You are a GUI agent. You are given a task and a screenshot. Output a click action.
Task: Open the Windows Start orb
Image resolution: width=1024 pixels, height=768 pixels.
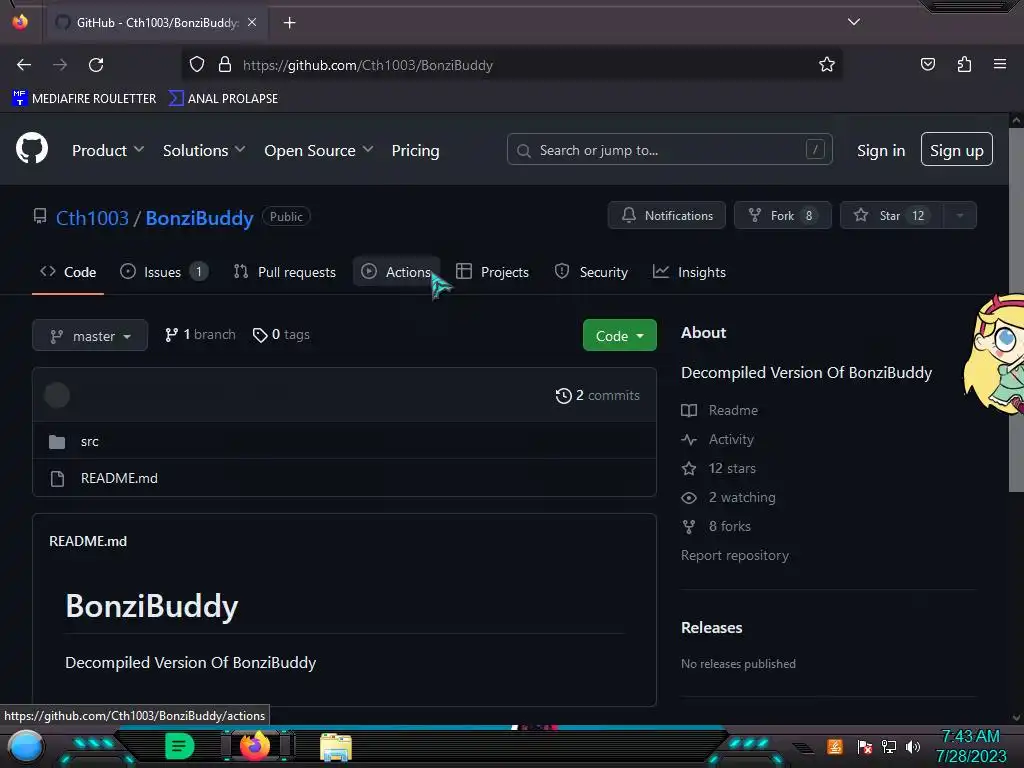25,746
